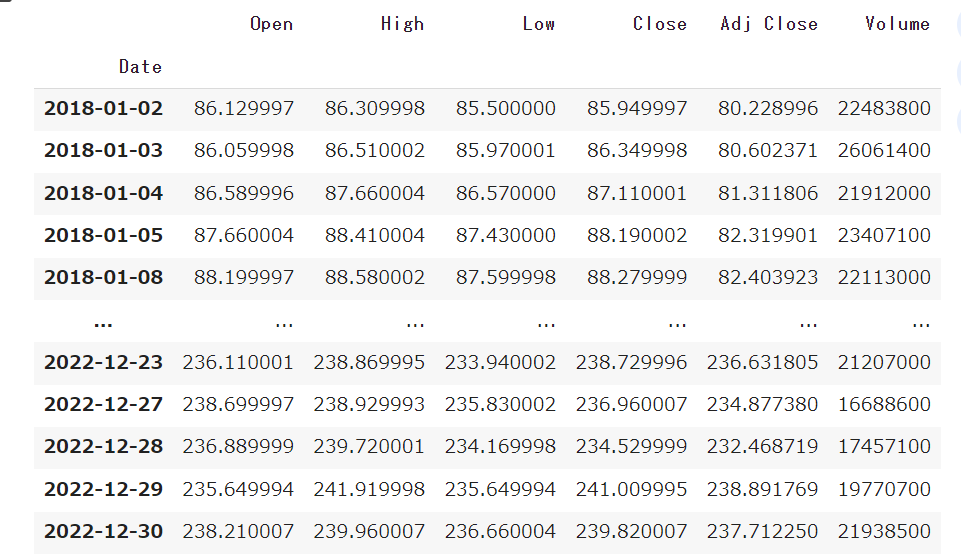Select the 2018-01-05 row label
The width and height of the screenshot is (961, 559).
104,235
